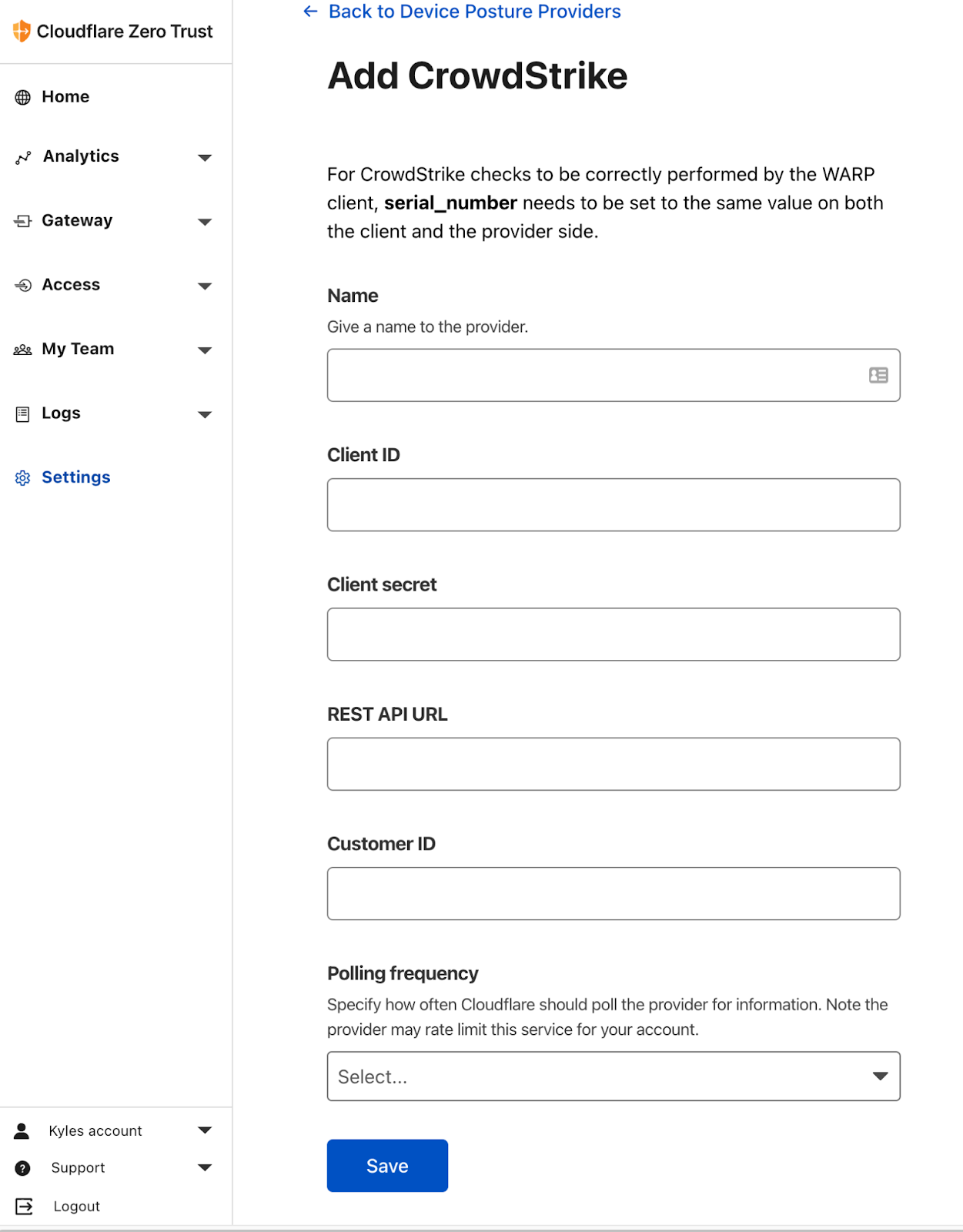Open the Analytics menu item

81,156
